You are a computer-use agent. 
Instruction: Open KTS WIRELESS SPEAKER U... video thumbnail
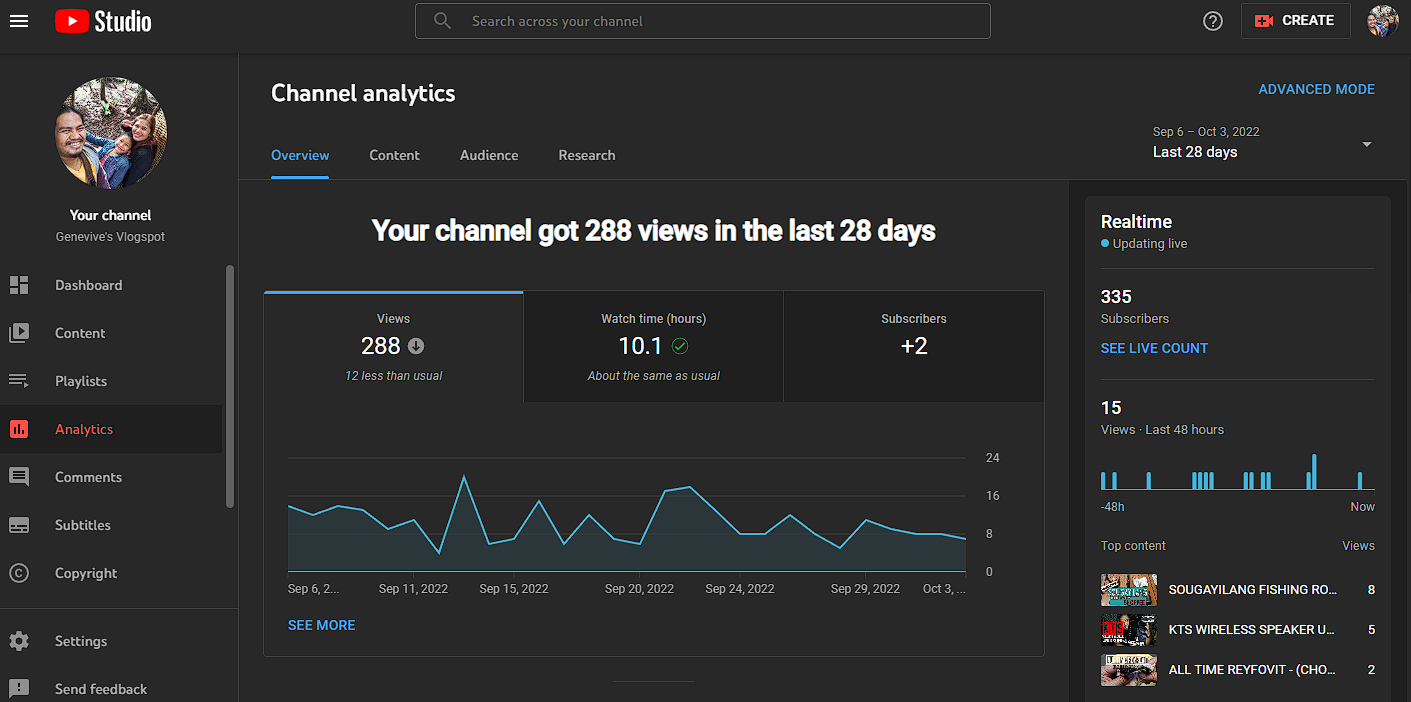1129,630
